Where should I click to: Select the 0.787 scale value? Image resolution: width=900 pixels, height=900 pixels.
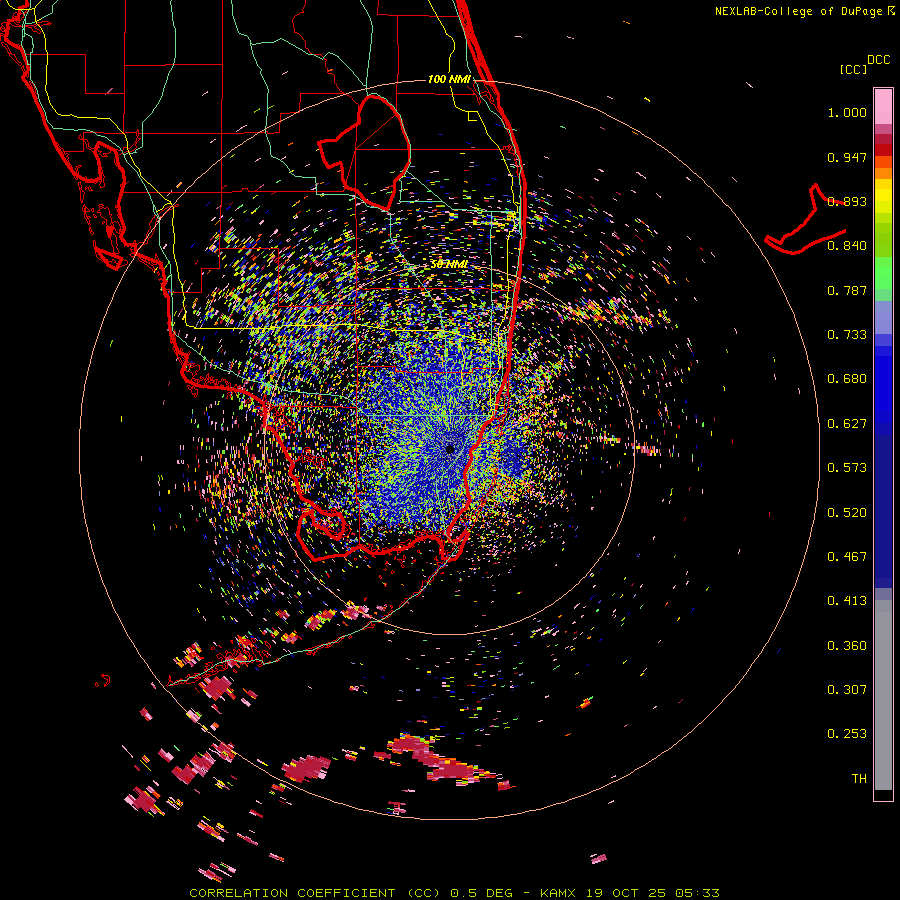[x=847, y=290]
